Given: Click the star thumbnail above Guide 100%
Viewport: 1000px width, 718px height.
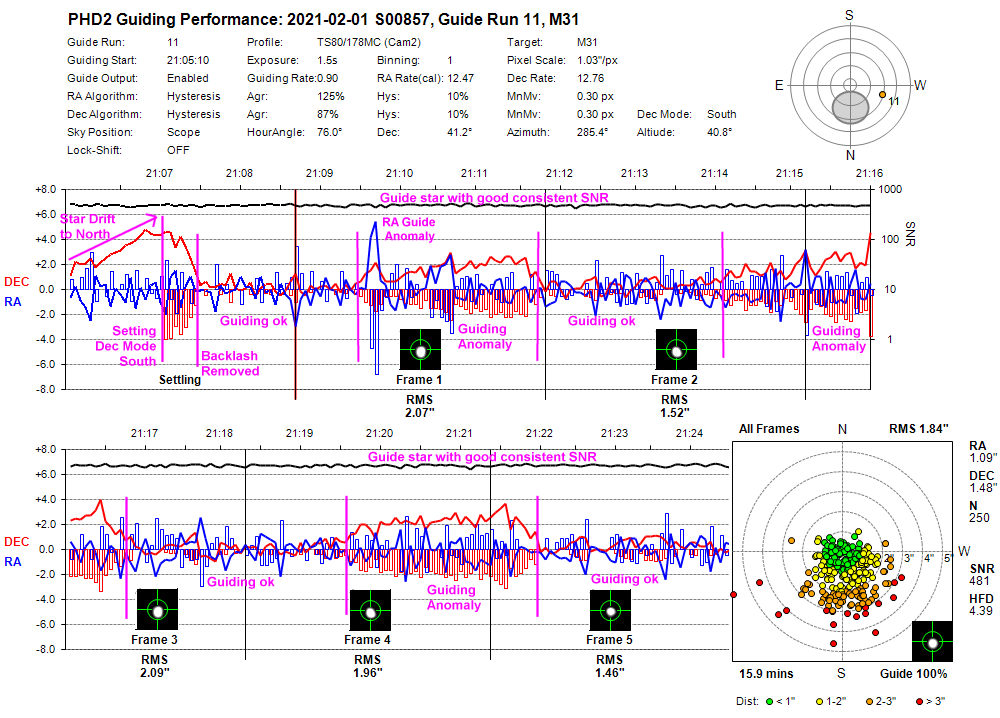Looking at the screenshot, I should tap(932, 641).
